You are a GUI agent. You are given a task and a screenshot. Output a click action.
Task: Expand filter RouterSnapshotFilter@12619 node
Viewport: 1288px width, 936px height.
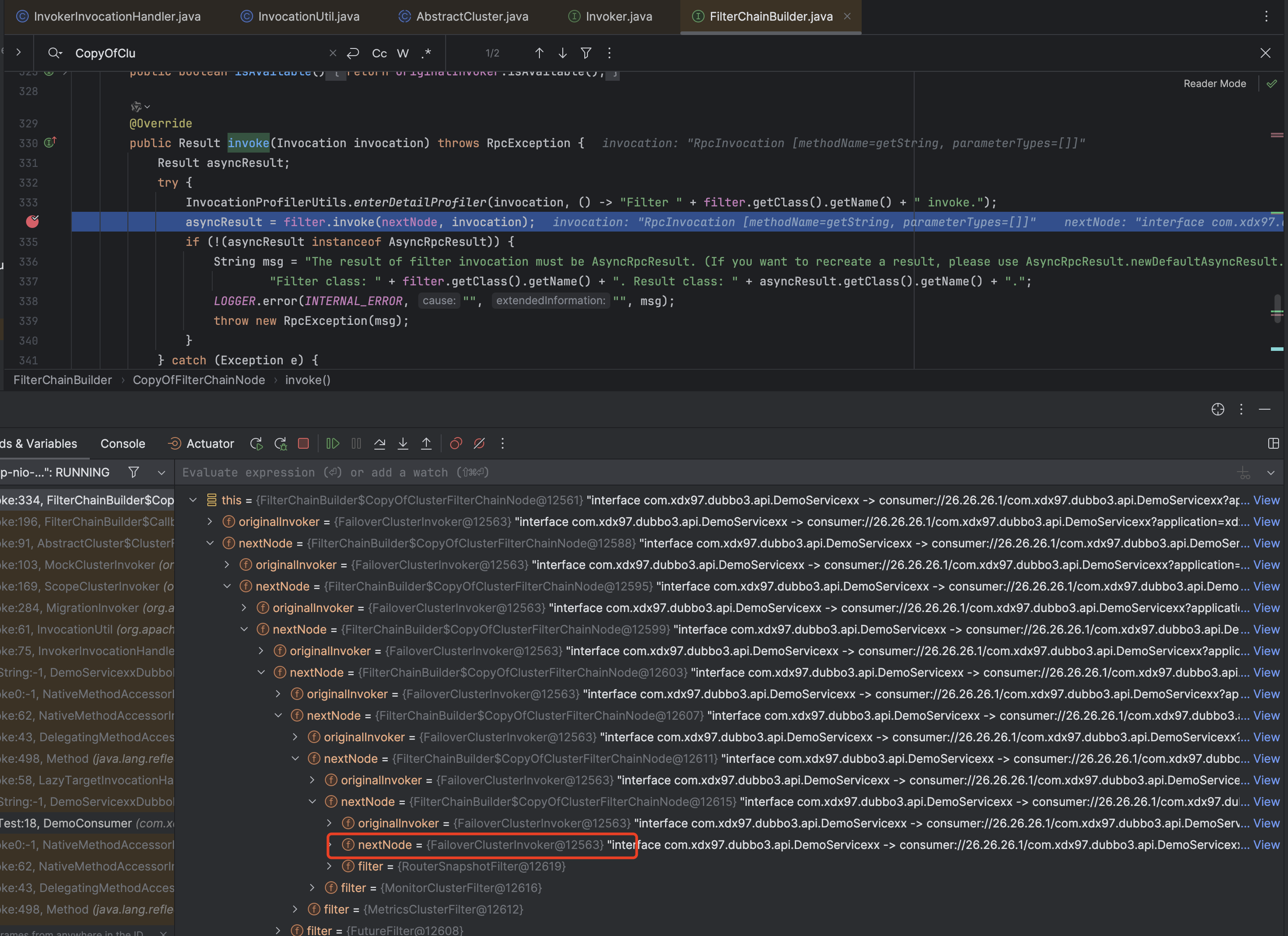pyautogui.click(x=329, y=866)
